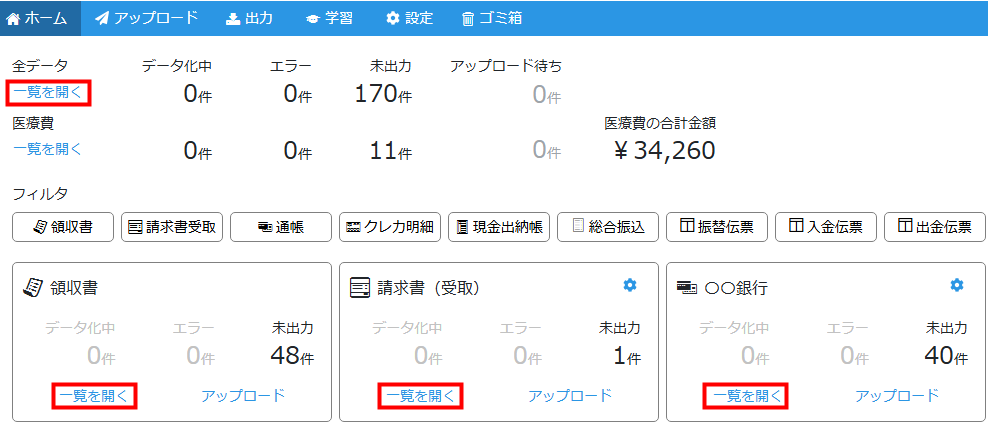The height and width of the screenshot is (424, 988).
Task: Click the bank icon beside ○○銀行 card title
Action: pyautogui.click(x=686, y=288)
